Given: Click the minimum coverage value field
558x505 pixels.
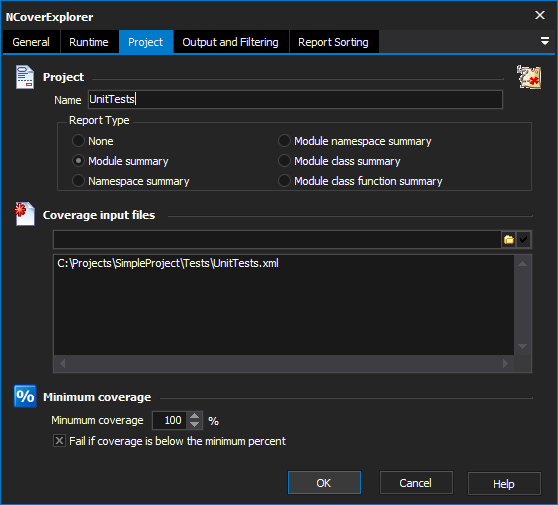Looking at the screenshot, I should click(171, 420).
